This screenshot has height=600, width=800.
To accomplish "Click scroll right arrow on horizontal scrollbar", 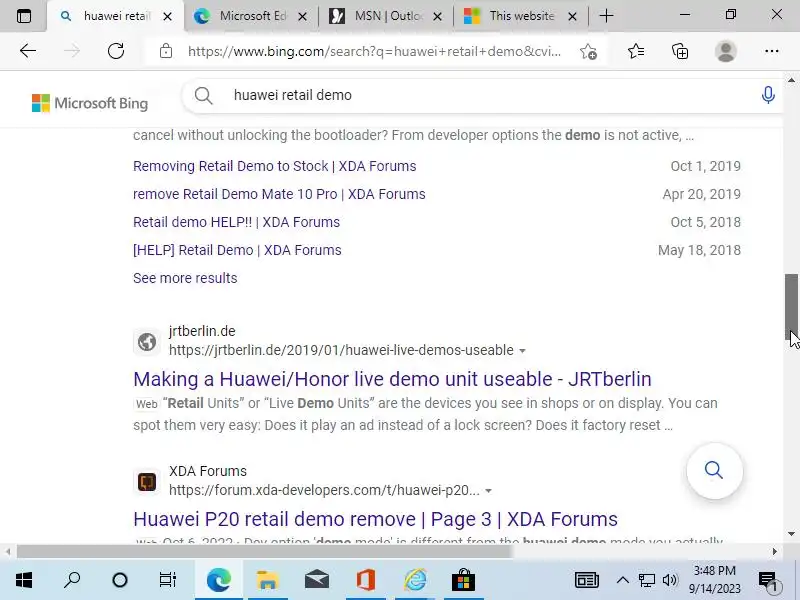I will point(774,552).
